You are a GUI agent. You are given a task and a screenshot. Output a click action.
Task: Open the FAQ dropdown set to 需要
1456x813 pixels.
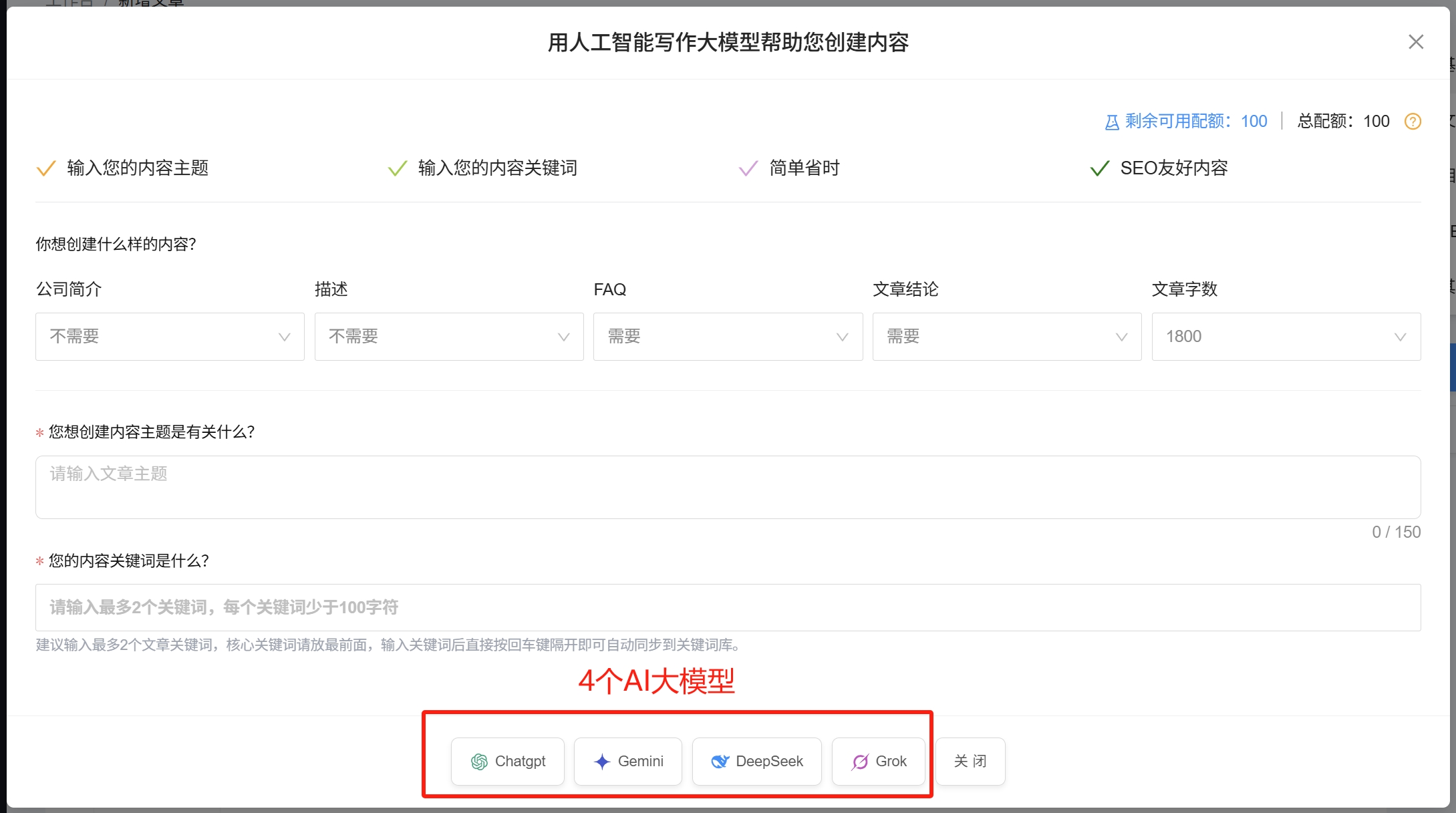(728, 337)
